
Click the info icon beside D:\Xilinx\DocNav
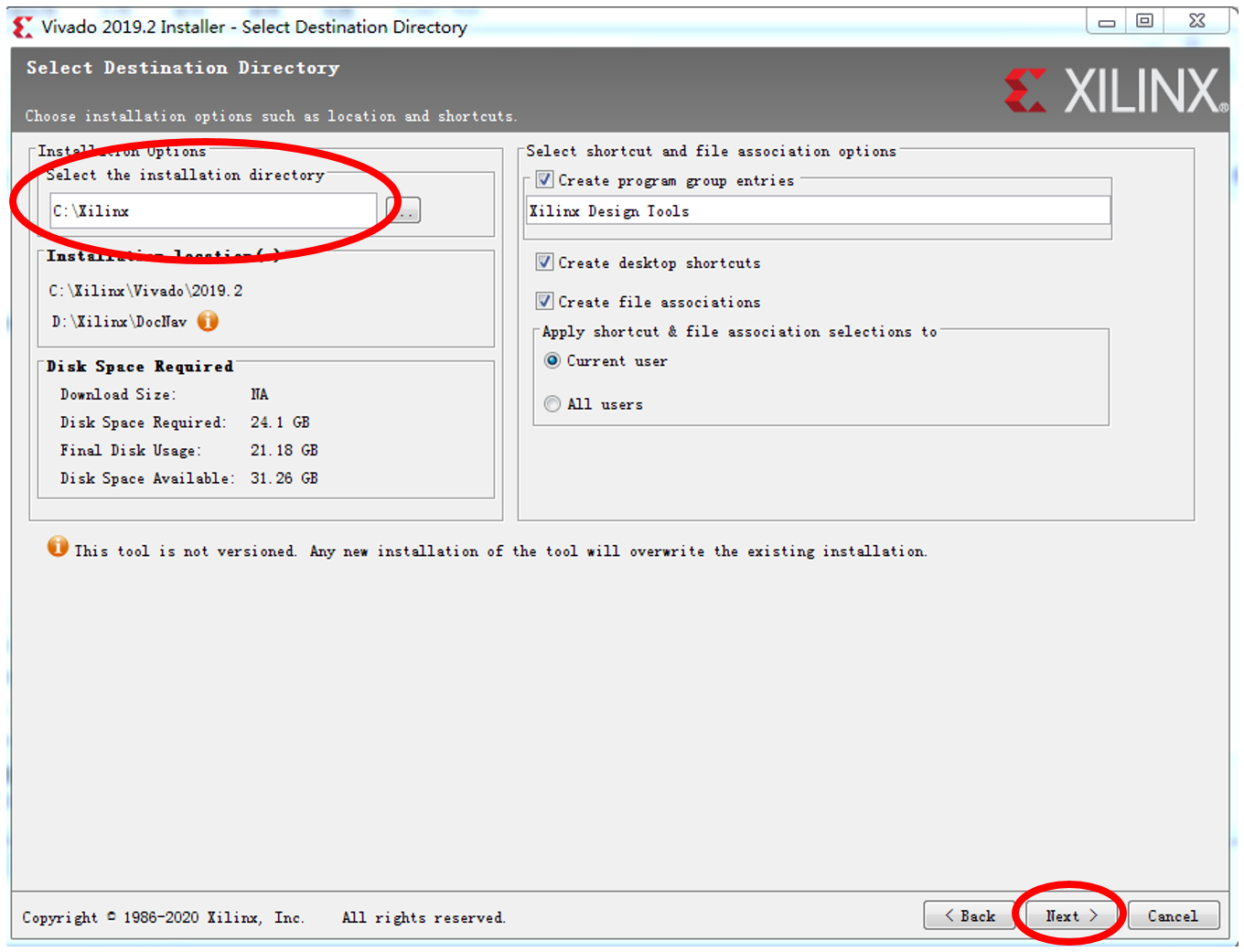click(209, 321)
